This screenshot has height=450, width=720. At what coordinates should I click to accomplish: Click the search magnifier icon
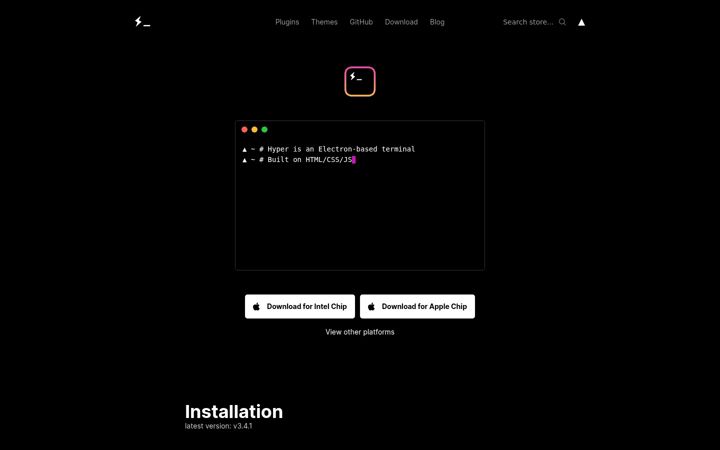click(x=562, y=22)
